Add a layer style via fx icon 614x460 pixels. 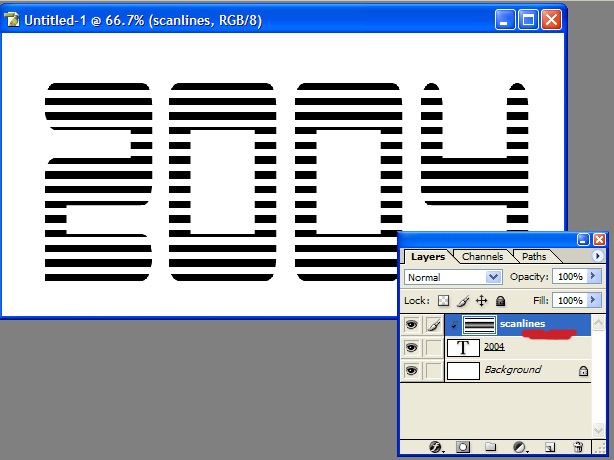click(437, 446)
